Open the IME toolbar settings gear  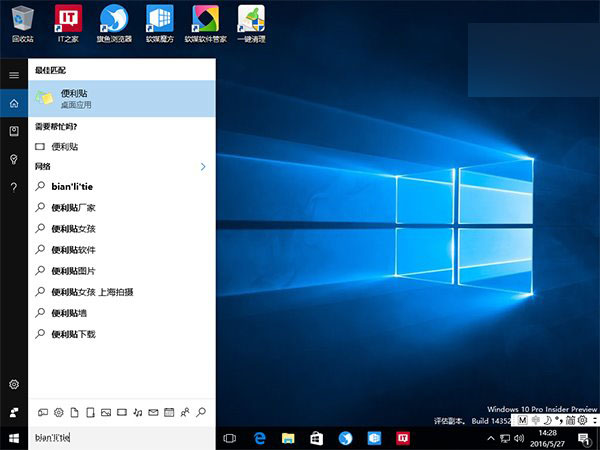point(582,420)
